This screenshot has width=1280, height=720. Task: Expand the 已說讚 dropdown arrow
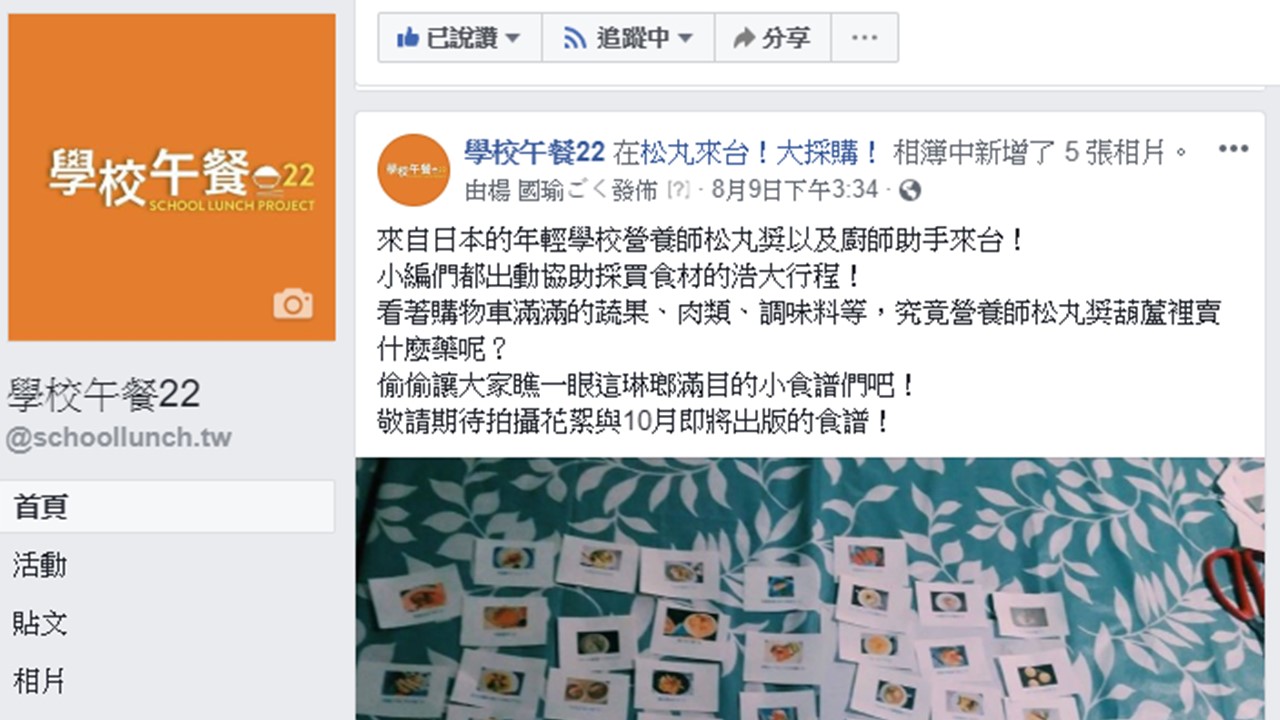513,38
